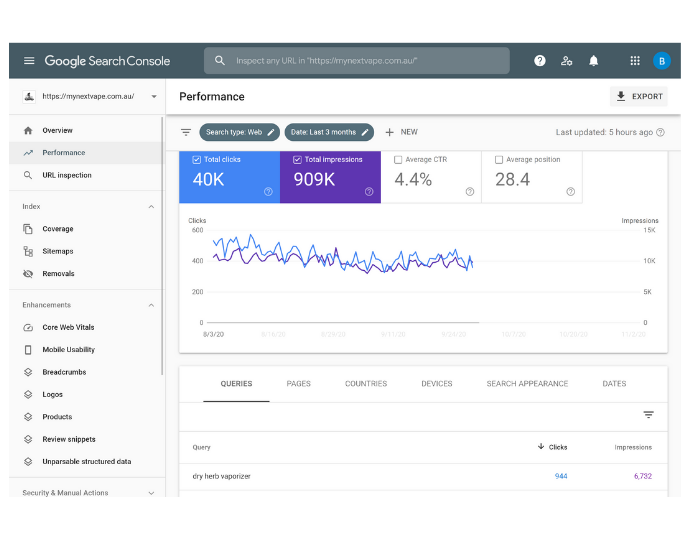Click the help icon on Average position card
The image size is (690, 540).
(x=570, y=191)
